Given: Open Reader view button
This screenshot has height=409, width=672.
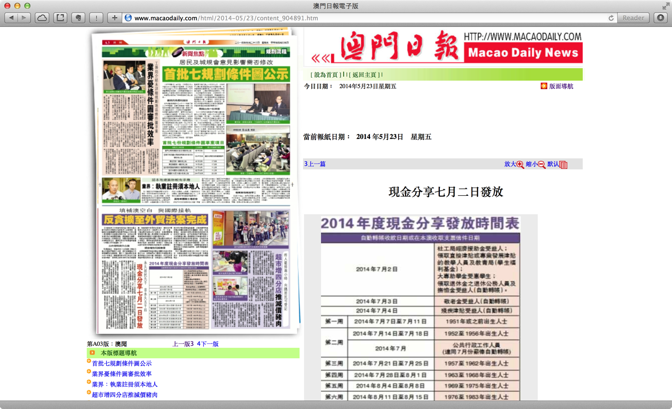Looking at the screenshot, I should (633, 18).
